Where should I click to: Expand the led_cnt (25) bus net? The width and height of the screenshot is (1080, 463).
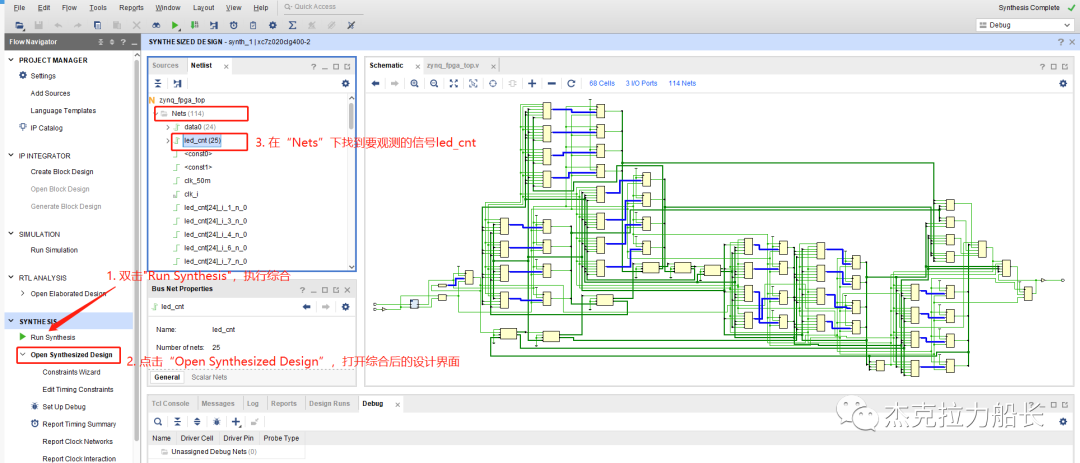click(167, 141)
